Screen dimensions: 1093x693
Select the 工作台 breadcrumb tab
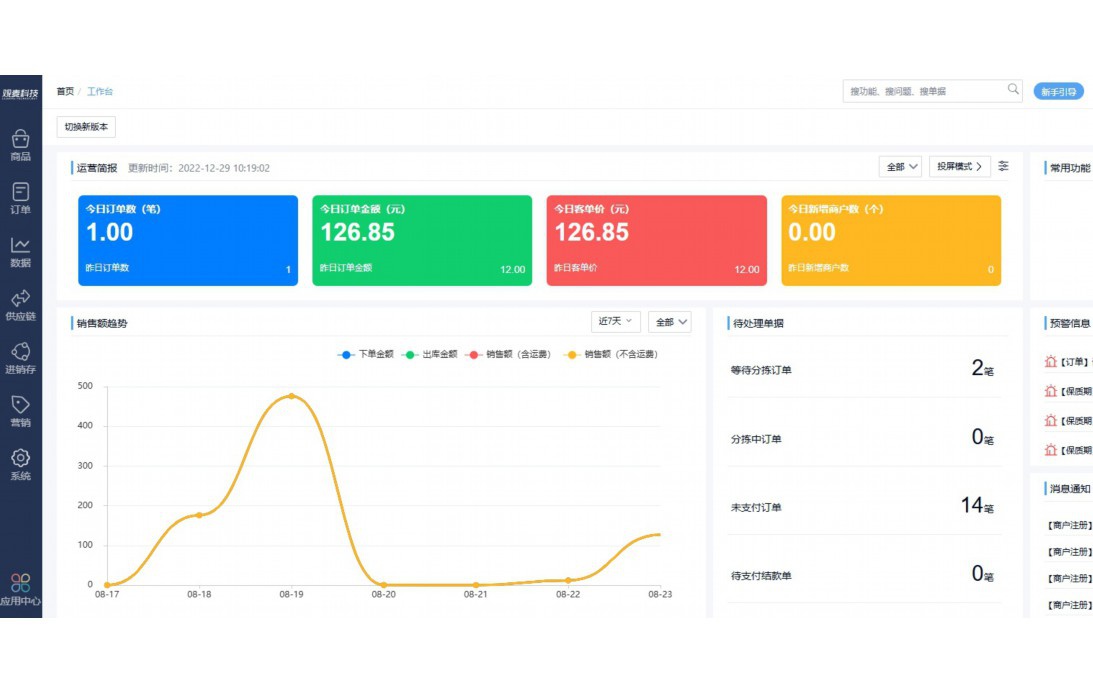101,91
